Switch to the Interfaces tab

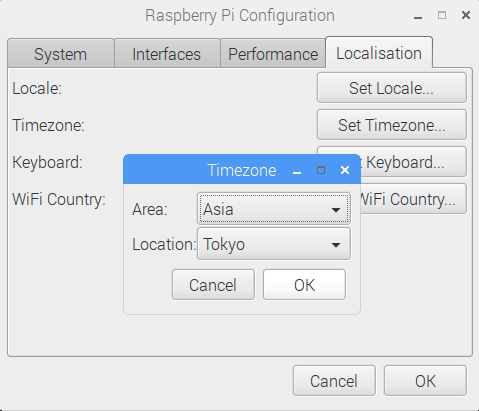click(167, 54)
